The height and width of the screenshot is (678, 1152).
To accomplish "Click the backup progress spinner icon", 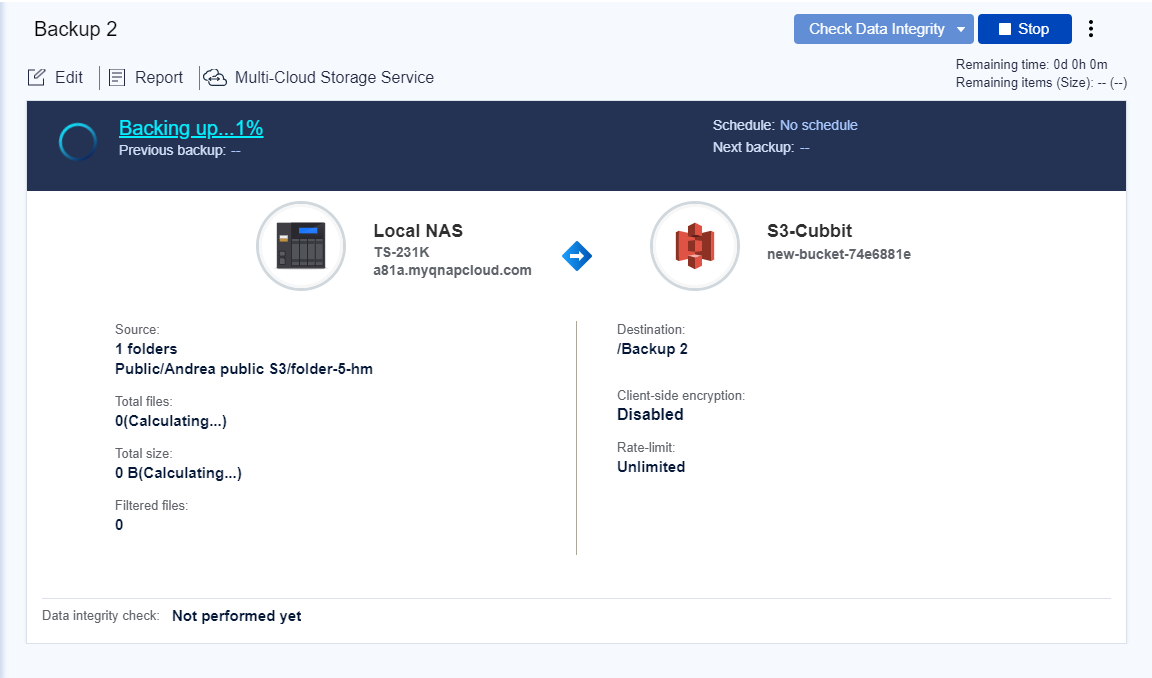I will tap(78, 142).
